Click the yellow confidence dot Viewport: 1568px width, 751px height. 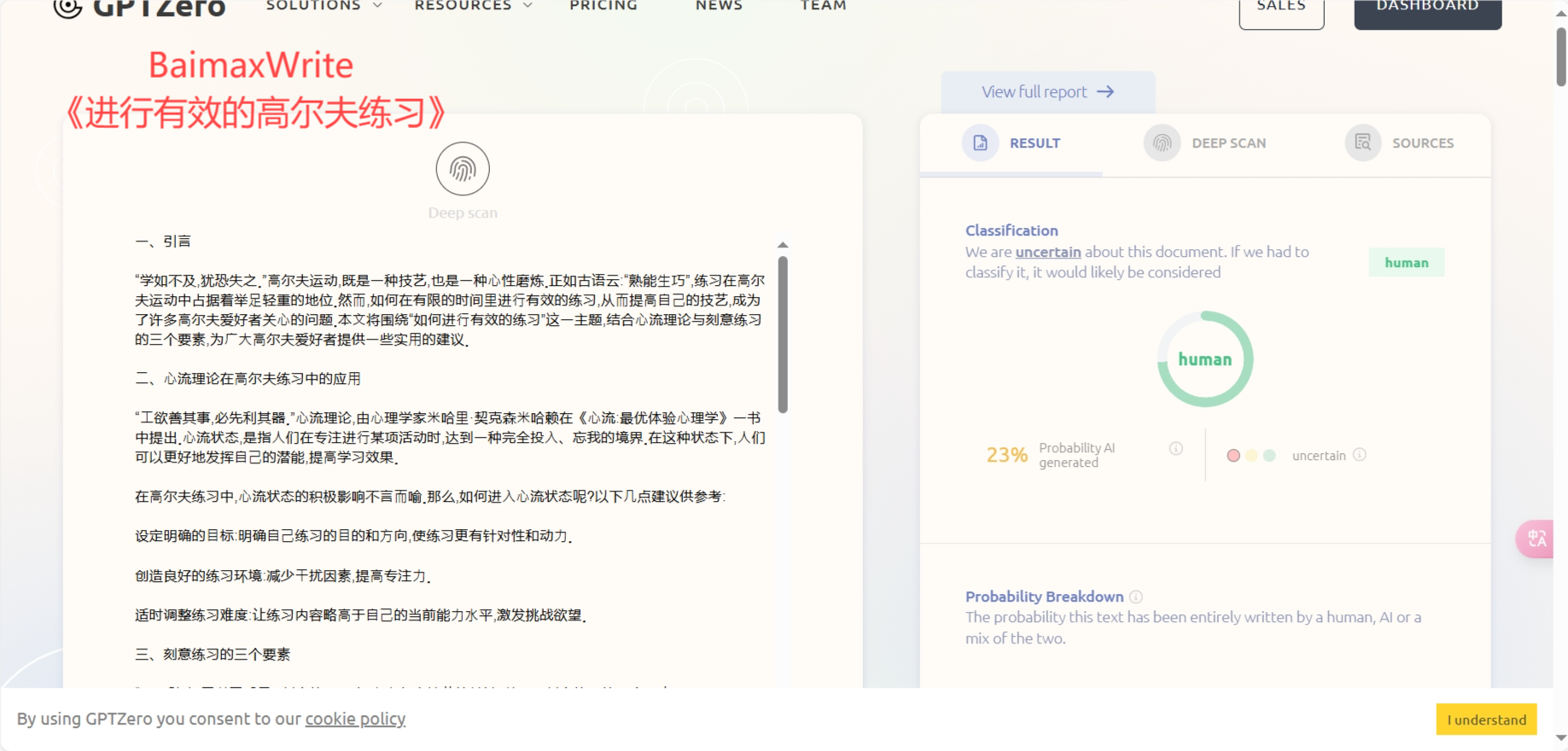1251,456
